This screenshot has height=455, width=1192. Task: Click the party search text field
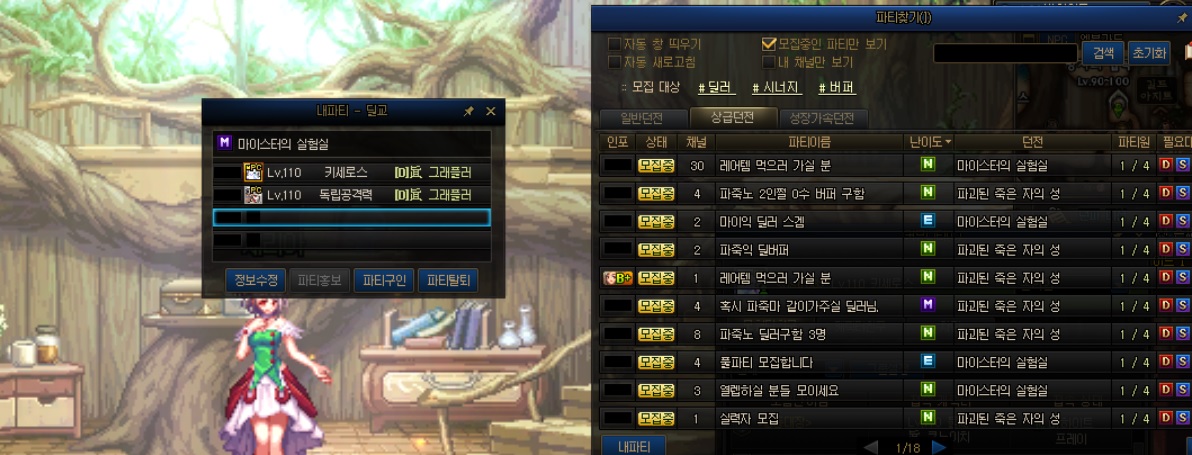point(1005,53)
